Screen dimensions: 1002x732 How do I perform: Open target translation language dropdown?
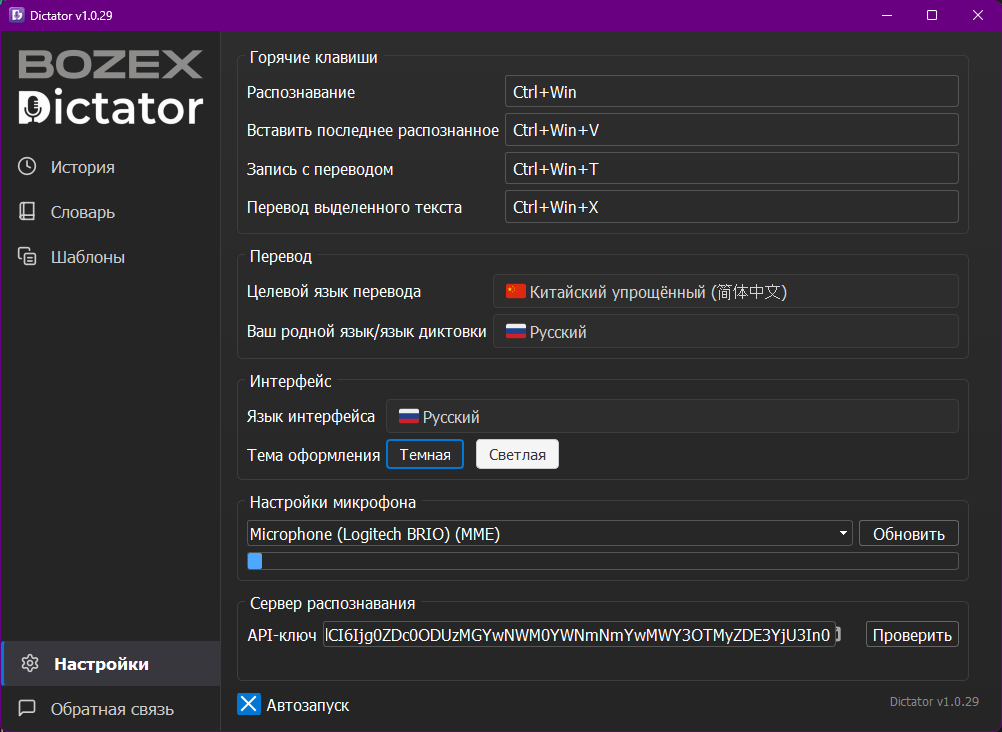(x=725, y=292)
